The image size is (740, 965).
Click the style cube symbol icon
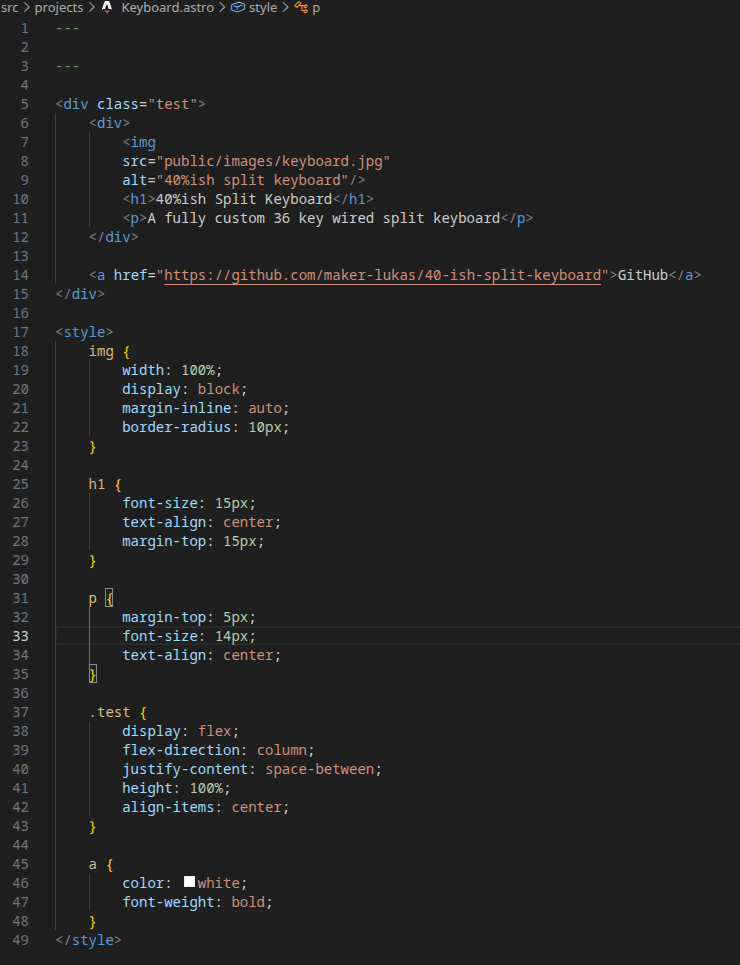point(237,7)
